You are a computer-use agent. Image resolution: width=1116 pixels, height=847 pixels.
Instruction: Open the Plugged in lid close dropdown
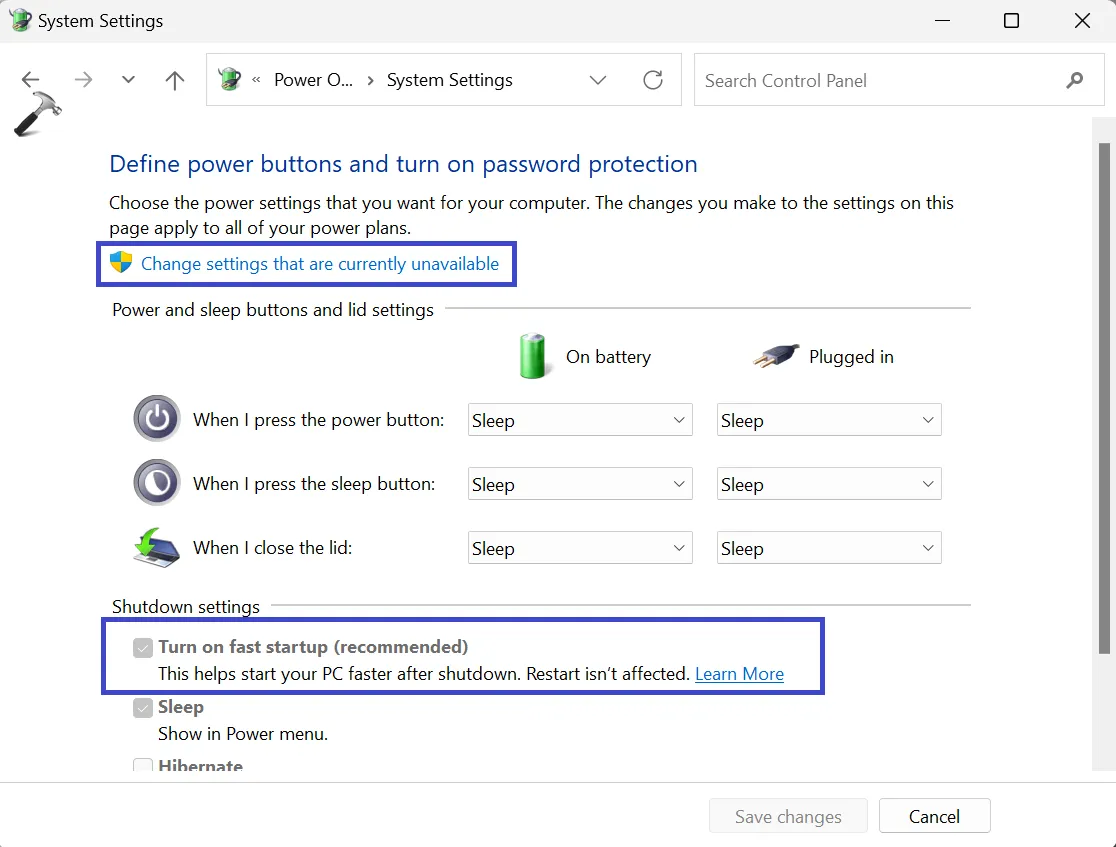click(828, 547)
